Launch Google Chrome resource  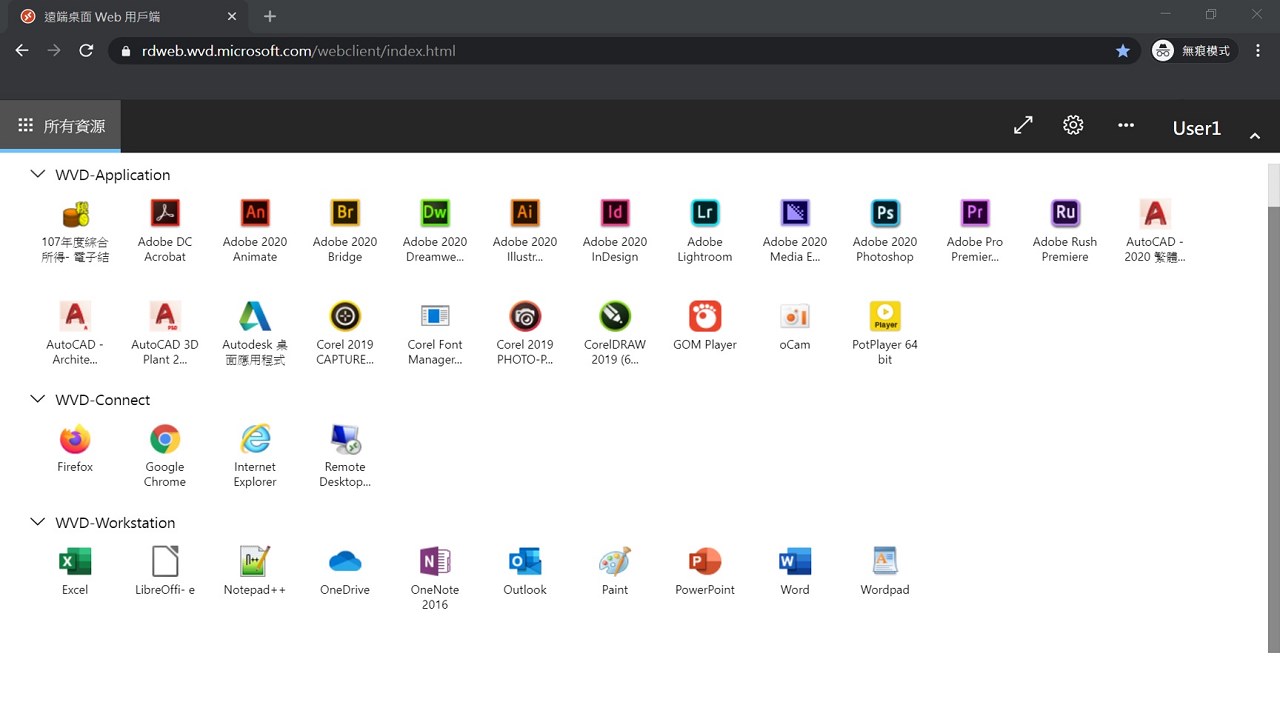[x=165, y=455]
